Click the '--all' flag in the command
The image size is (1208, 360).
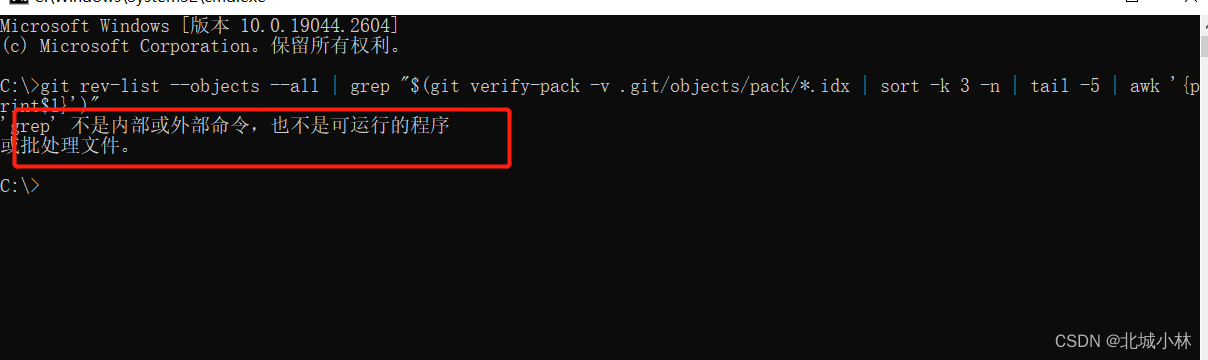pyautogui.click(x=295, y=86)
